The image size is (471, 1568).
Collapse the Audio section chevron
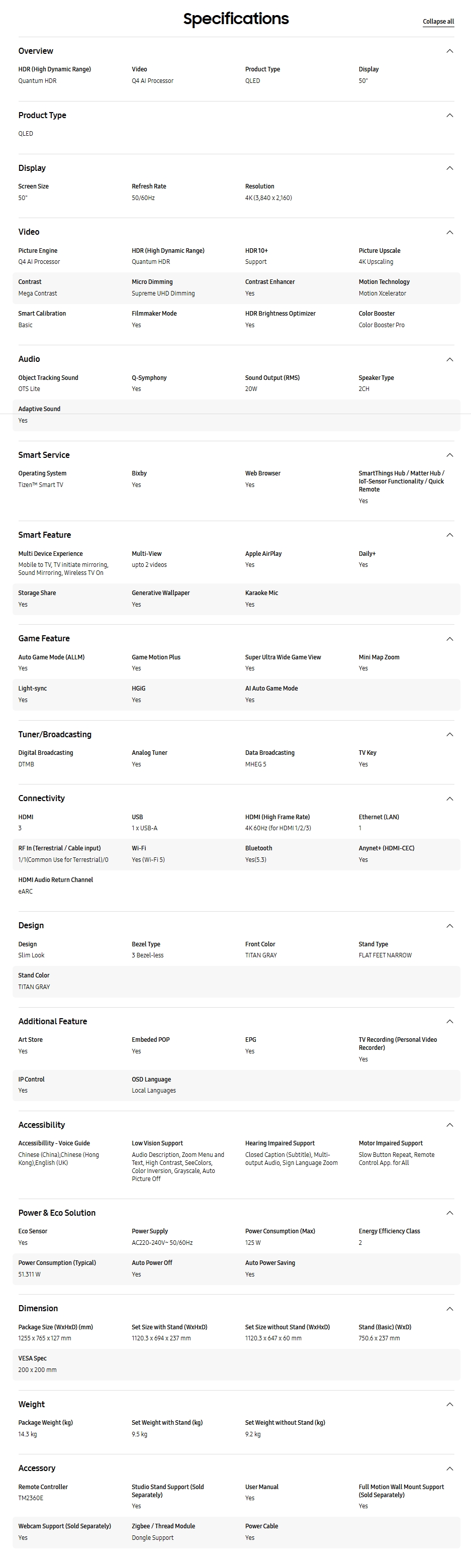click(x=450, y=360)
